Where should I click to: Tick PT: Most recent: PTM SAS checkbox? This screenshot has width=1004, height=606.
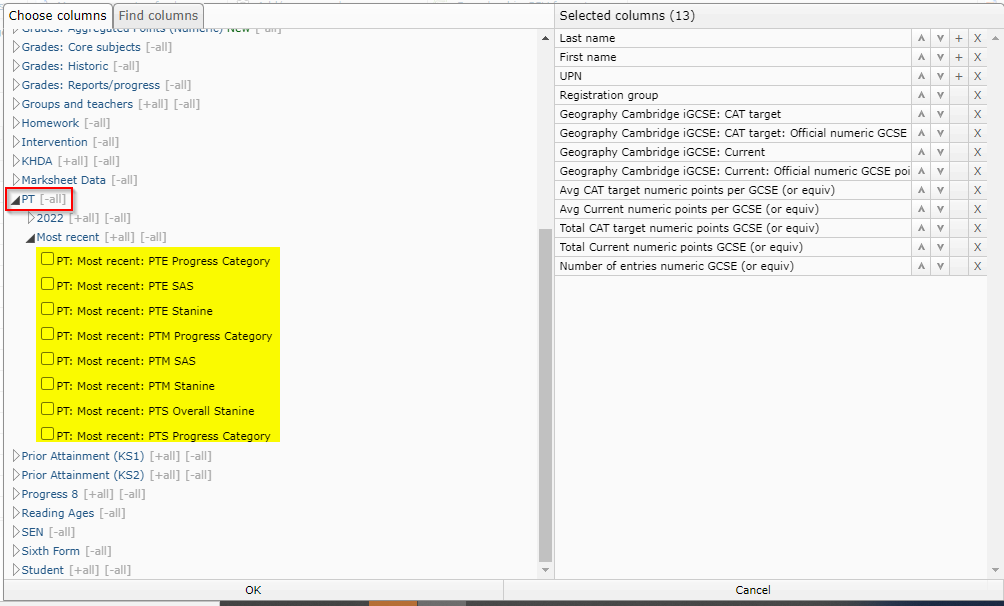click(47, 359)
